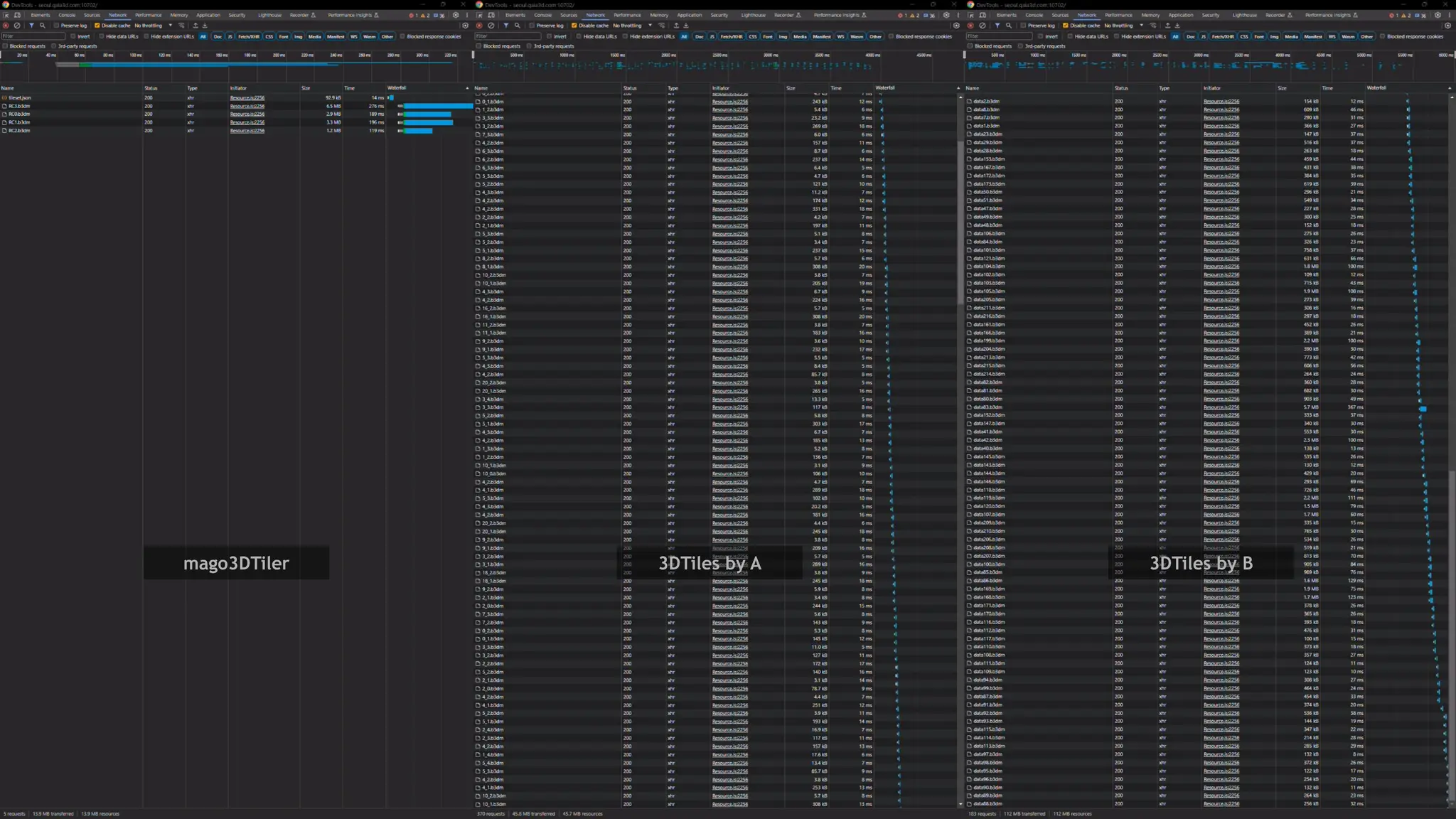The image size is (1456, 819).
Task: Open No throttling dropdown in right window
Action: click(1123, 26)
